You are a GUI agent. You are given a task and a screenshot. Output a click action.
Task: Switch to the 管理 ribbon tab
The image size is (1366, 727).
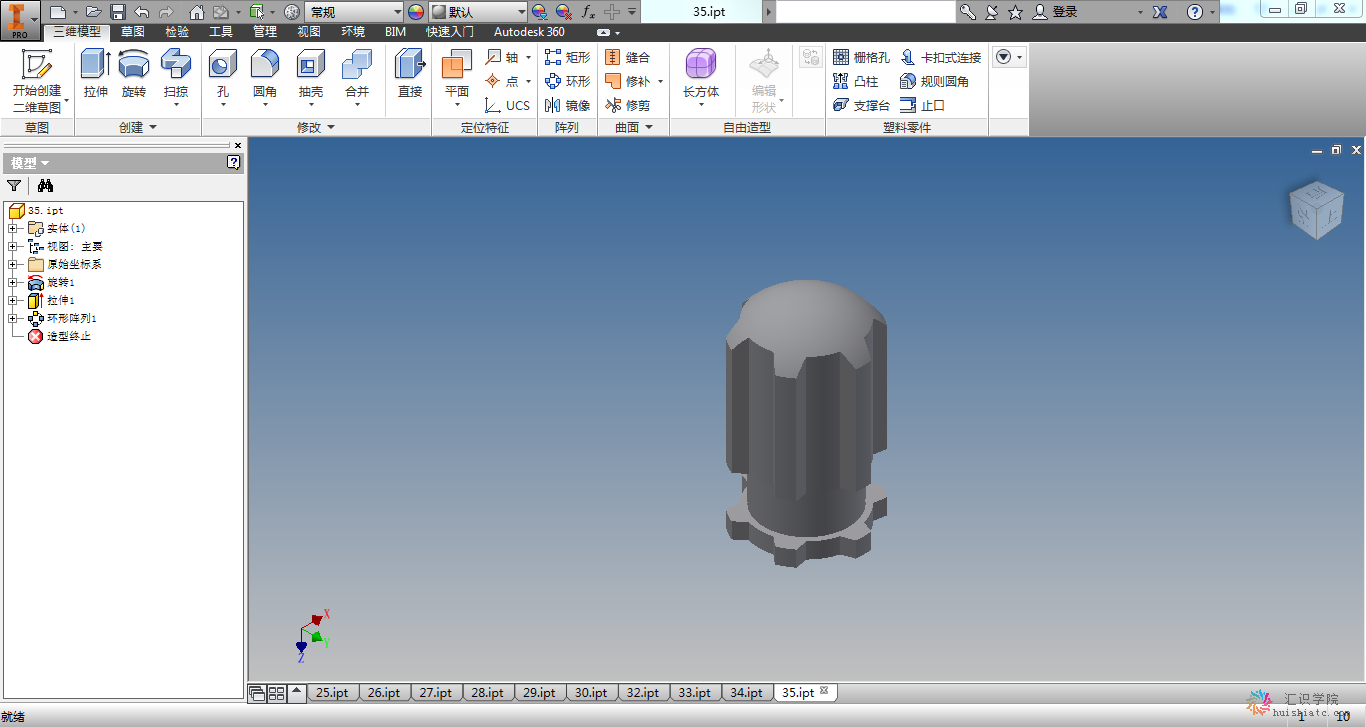[265, 32]
